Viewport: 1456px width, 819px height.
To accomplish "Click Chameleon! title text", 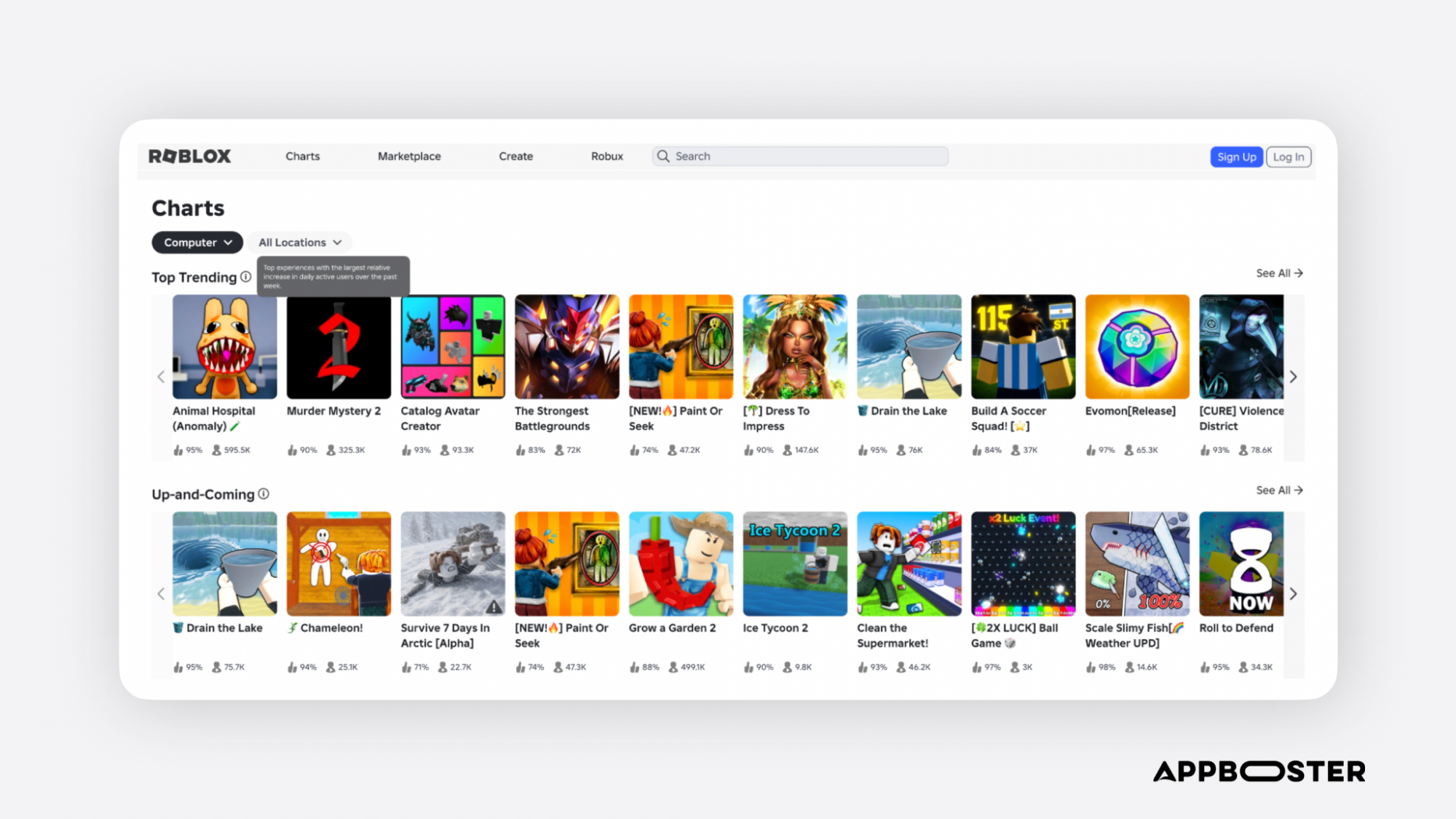I will [331, 628].
